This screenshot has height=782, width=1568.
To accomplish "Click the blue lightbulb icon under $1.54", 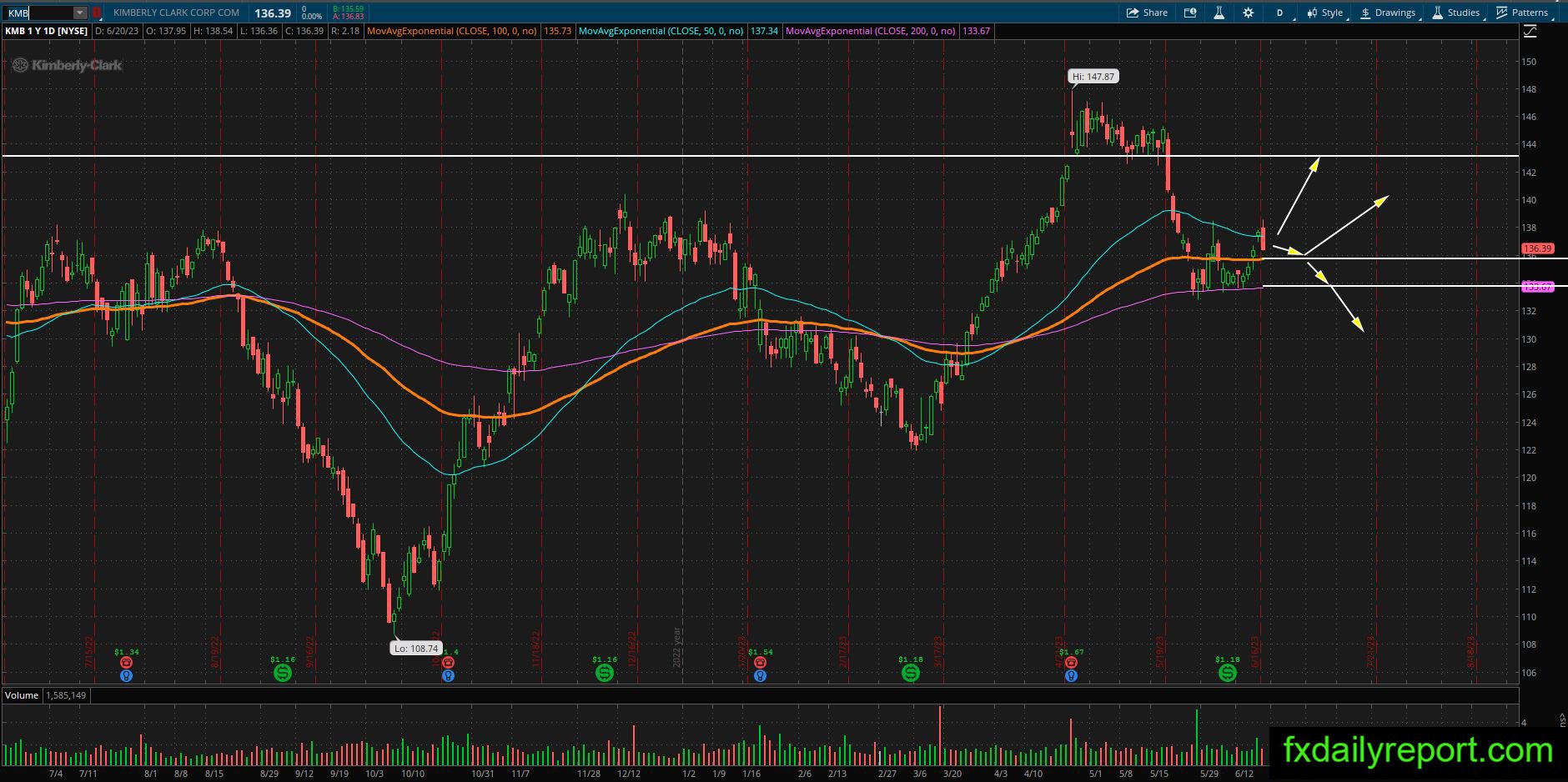I will pyautogui.click(x=760, y=675).
